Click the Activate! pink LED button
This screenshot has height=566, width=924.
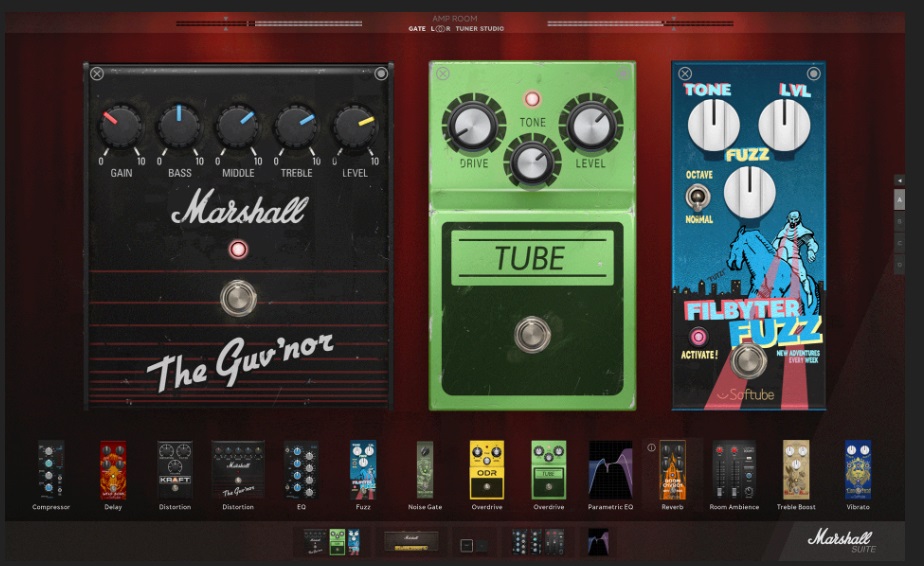pos(698,337)
